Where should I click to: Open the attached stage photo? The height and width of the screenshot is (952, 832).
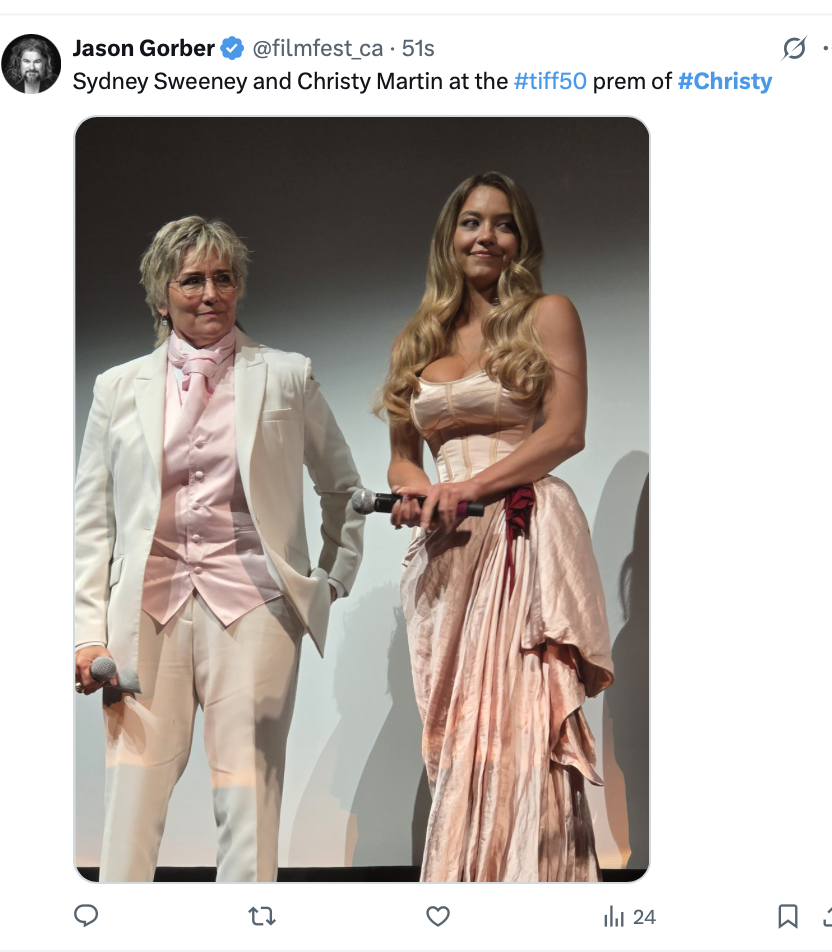click(361, 498)
